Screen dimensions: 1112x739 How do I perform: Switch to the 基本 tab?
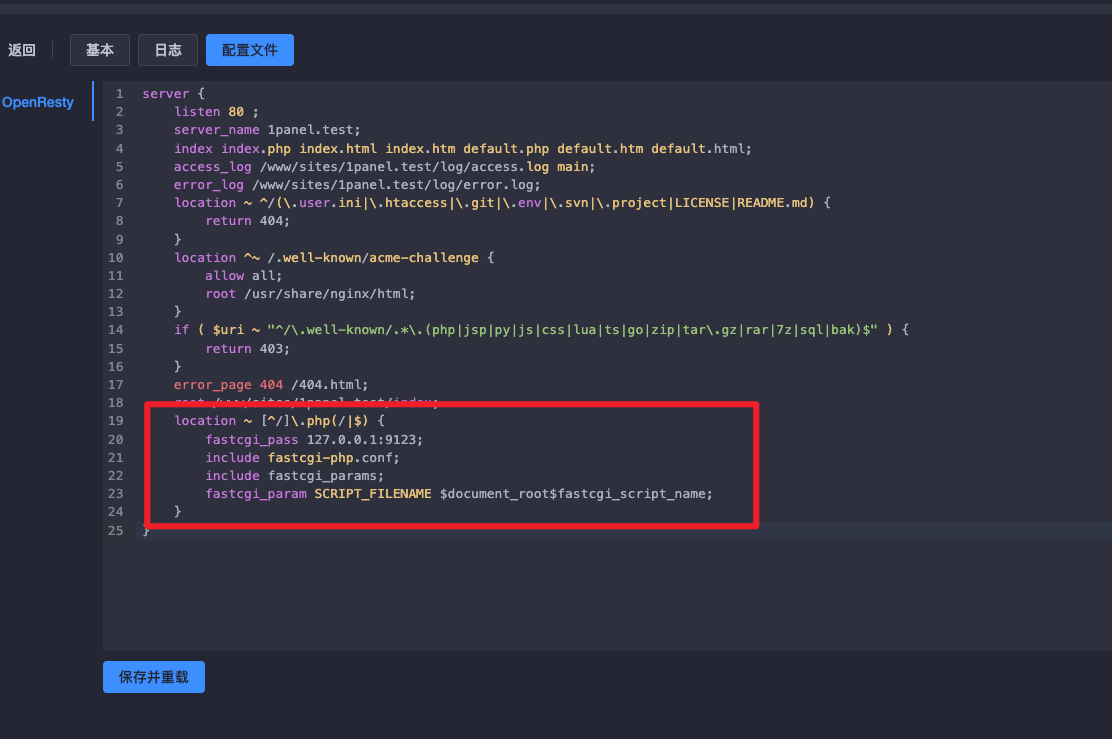pyautogui.click(x=100, y=50)
